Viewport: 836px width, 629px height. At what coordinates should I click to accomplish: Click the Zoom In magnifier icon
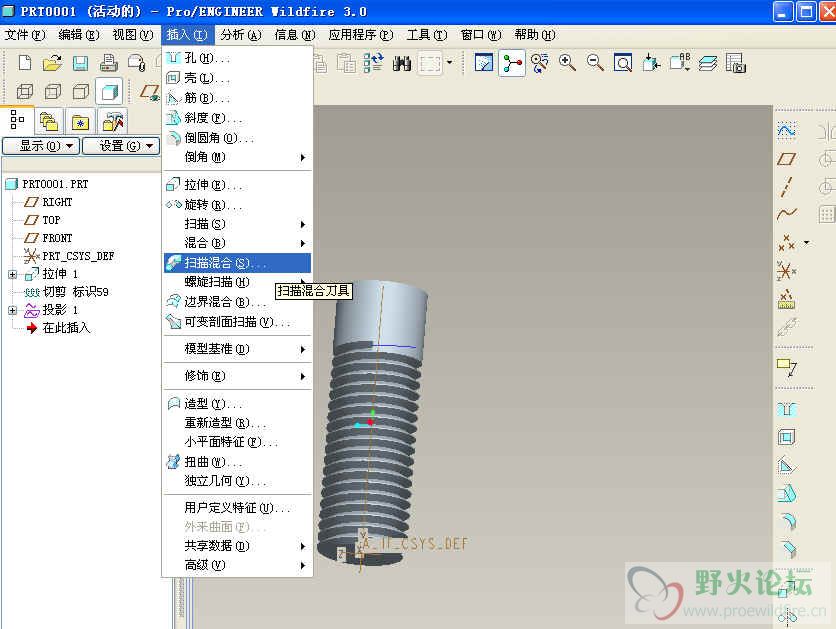coord(567,63)
